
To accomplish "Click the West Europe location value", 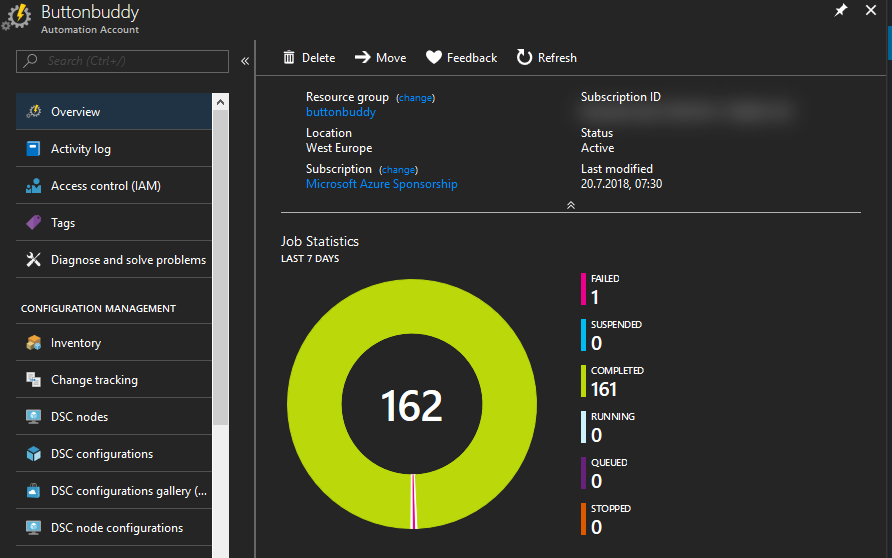I will click(339, 148).
